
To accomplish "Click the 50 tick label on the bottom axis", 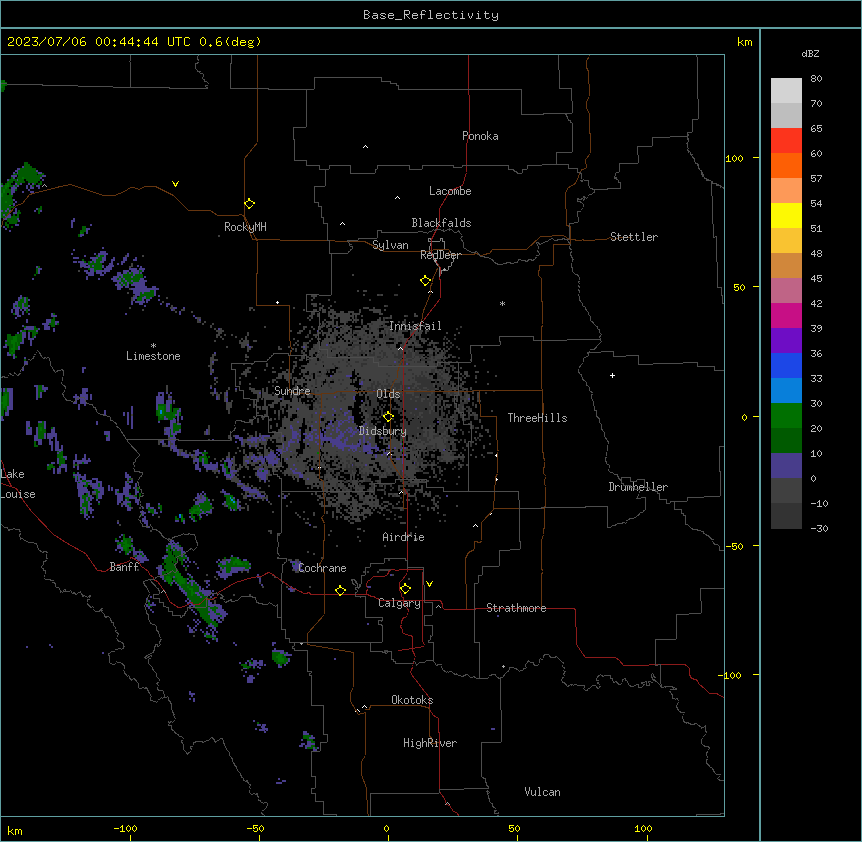I will pos(514,828).
